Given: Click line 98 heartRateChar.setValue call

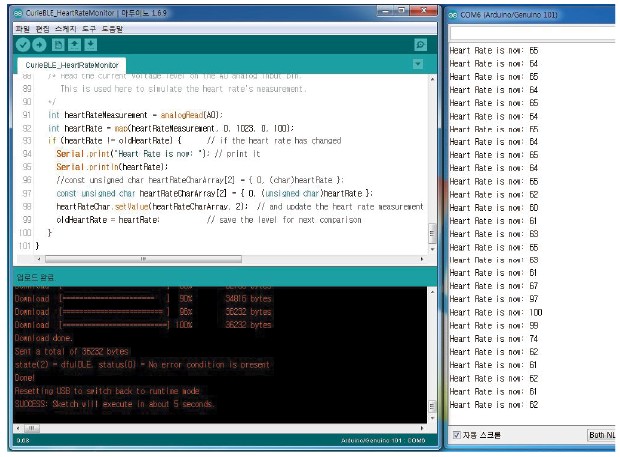Looking at the screenshot, I should [x=152, y=207].
